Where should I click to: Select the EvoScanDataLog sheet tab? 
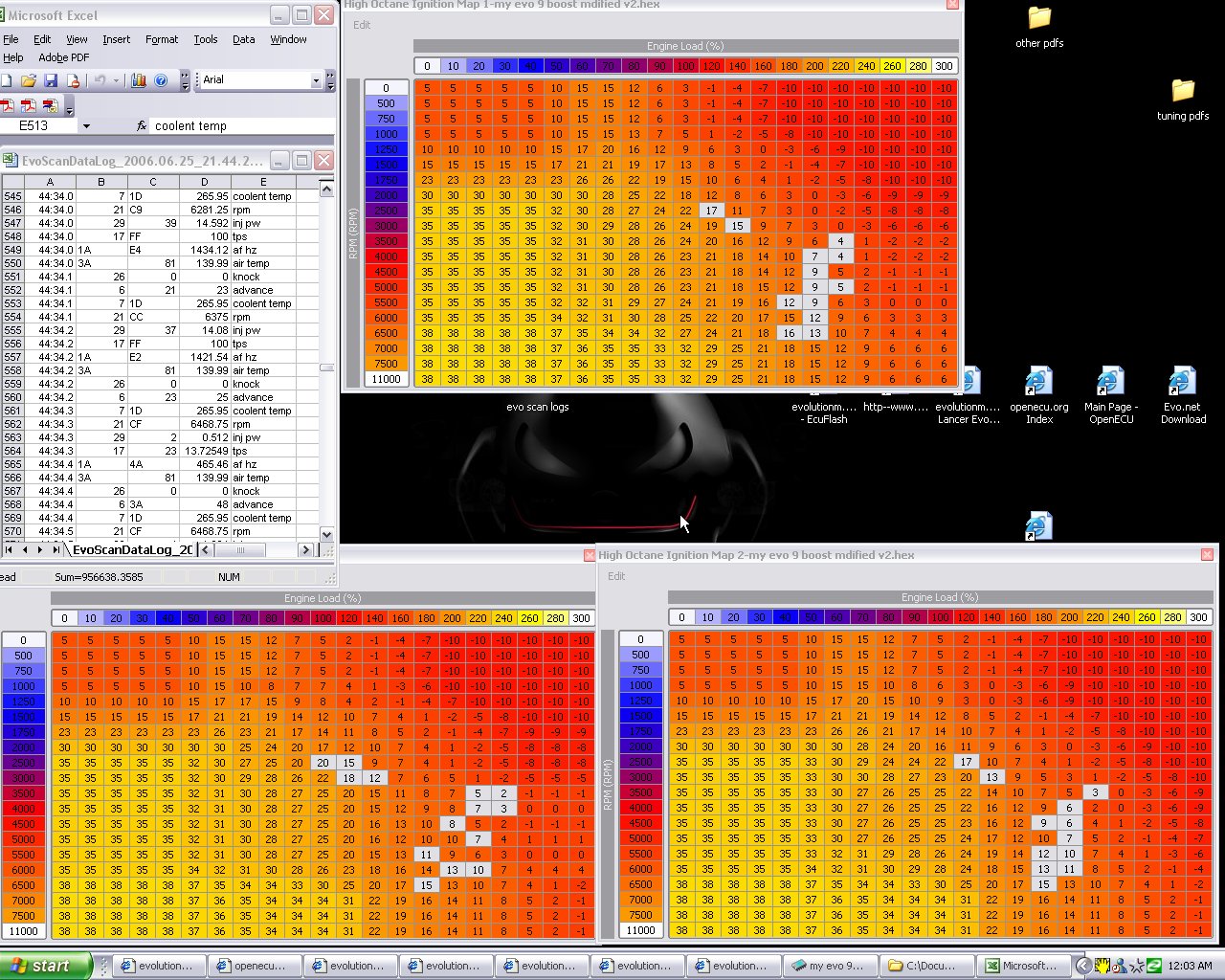tap(132, 549)
